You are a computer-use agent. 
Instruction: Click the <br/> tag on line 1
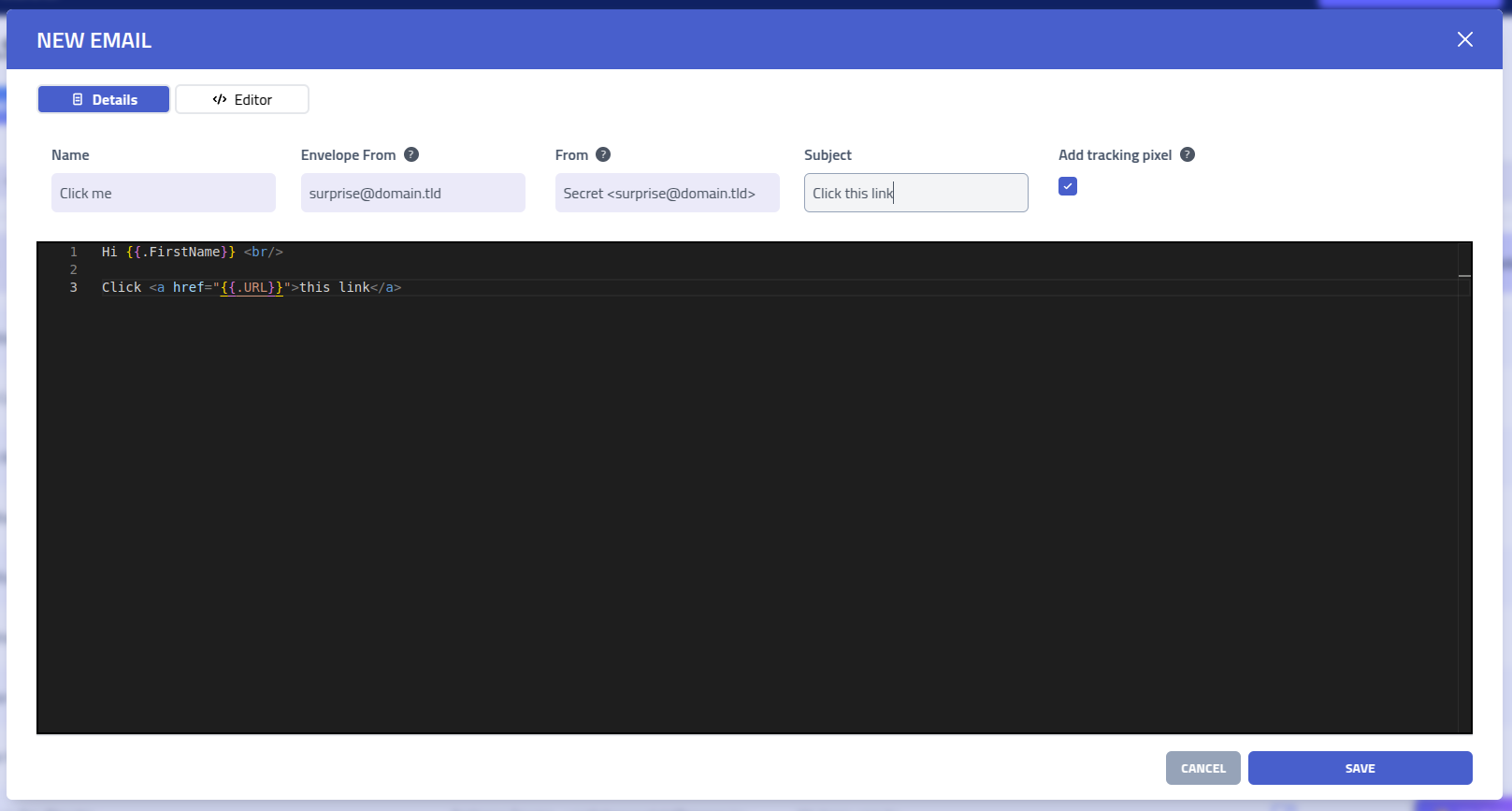(264, 252)
